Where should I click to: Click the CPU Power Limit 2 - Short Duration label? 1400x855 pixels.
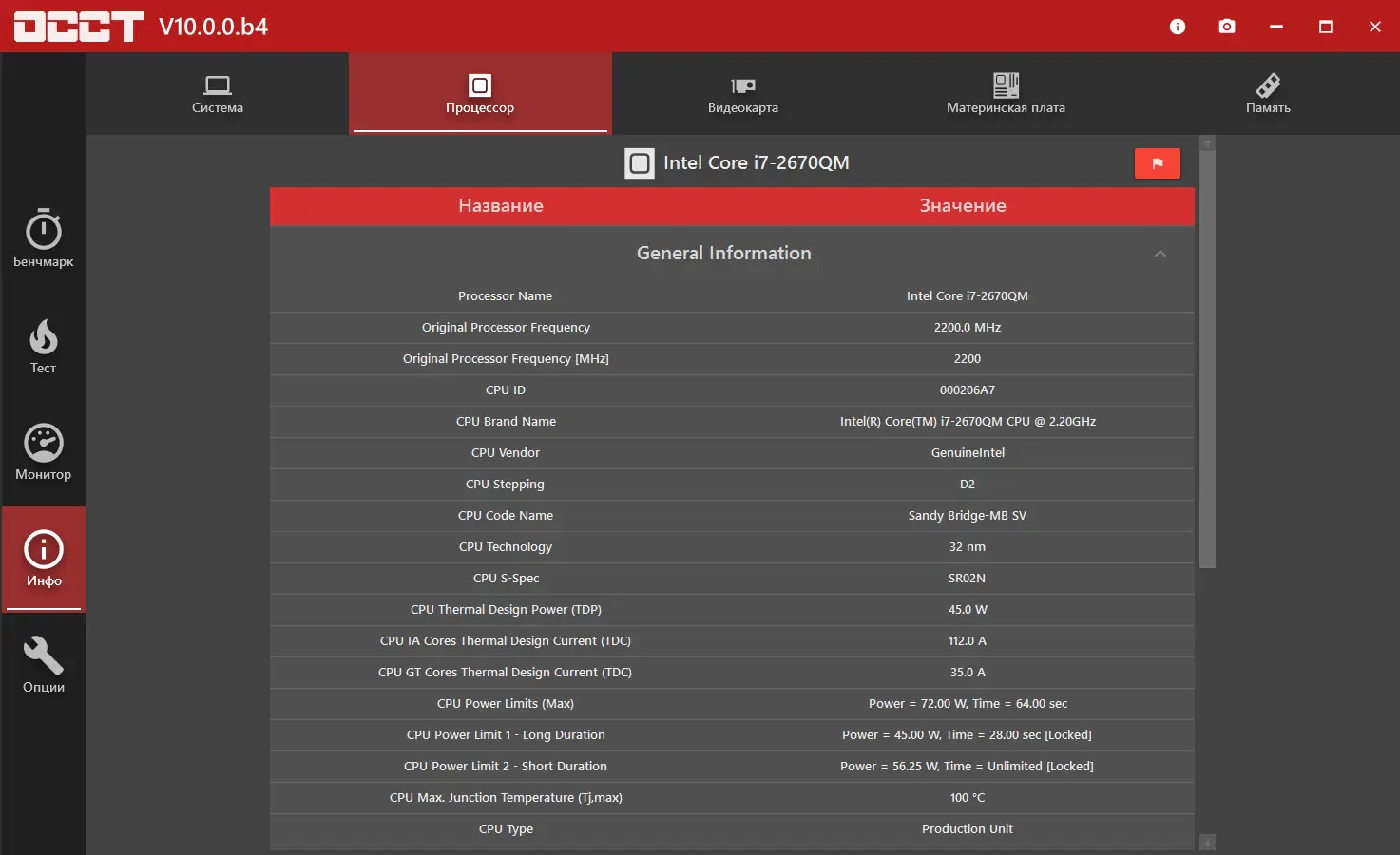pos(506,767)
